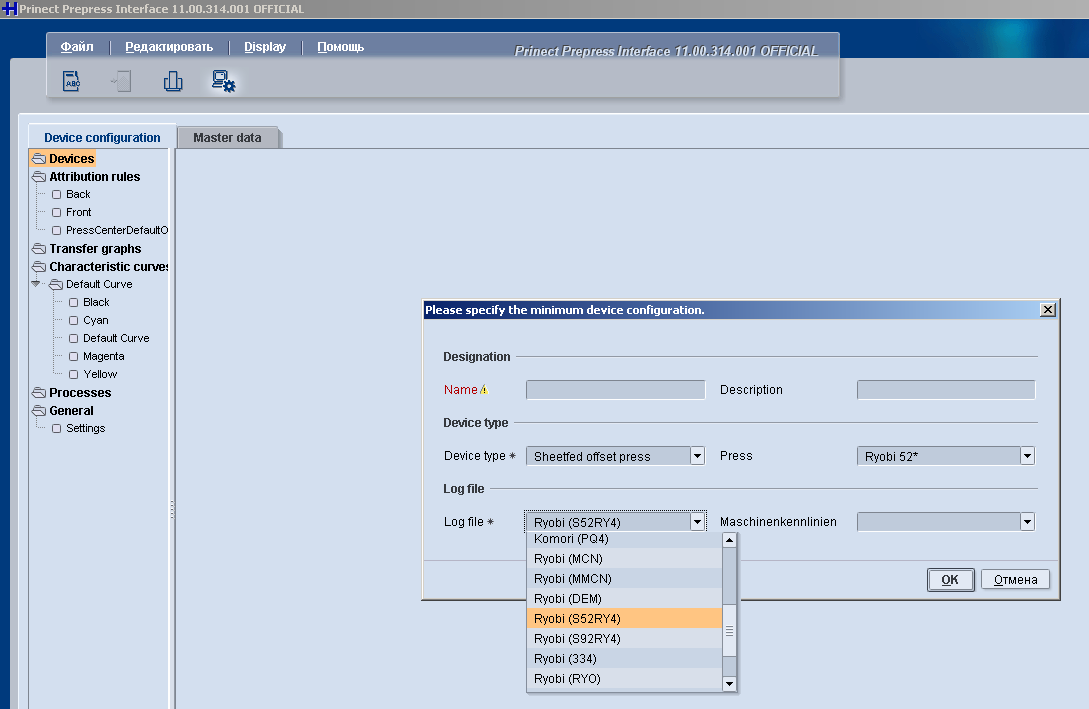
Task: Click the Default Curve folder icon
Action: pos(56,285)
